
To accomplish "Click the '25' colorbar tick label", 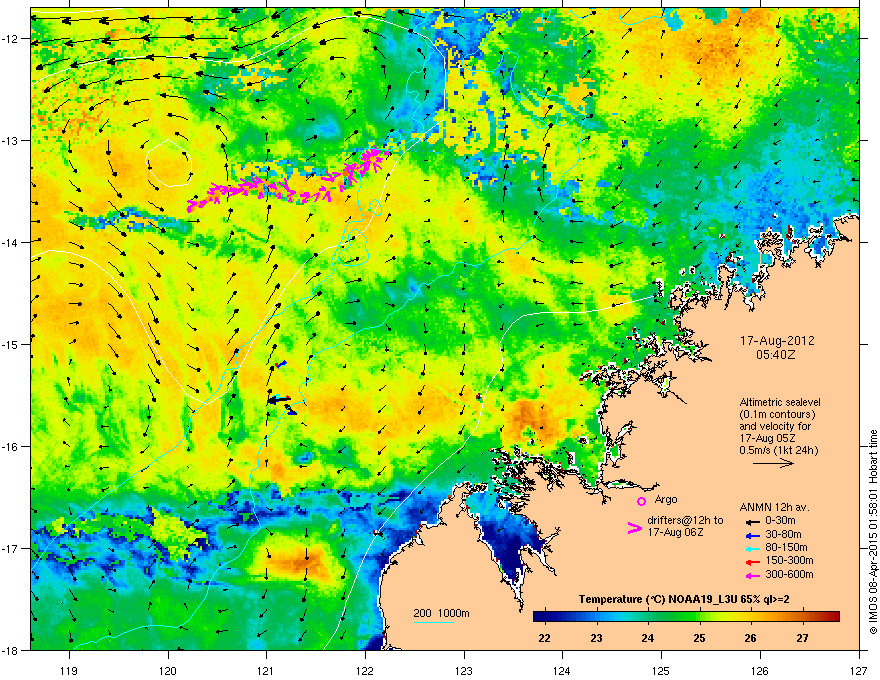I will [699, 638].
